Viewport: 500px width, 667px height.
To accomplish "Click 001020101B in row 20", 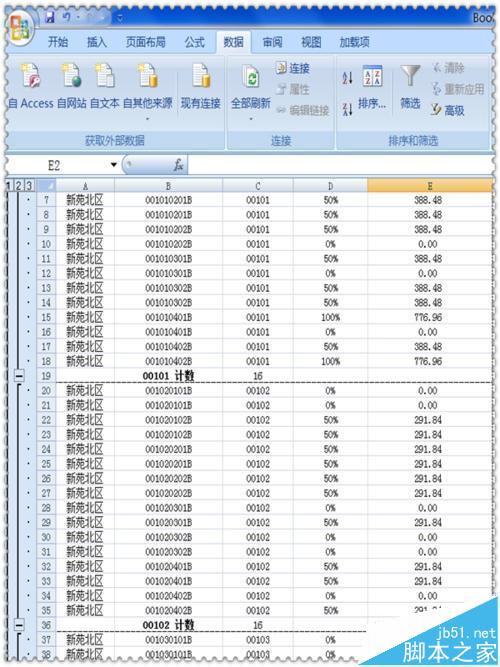I will [x=169, y=391].
